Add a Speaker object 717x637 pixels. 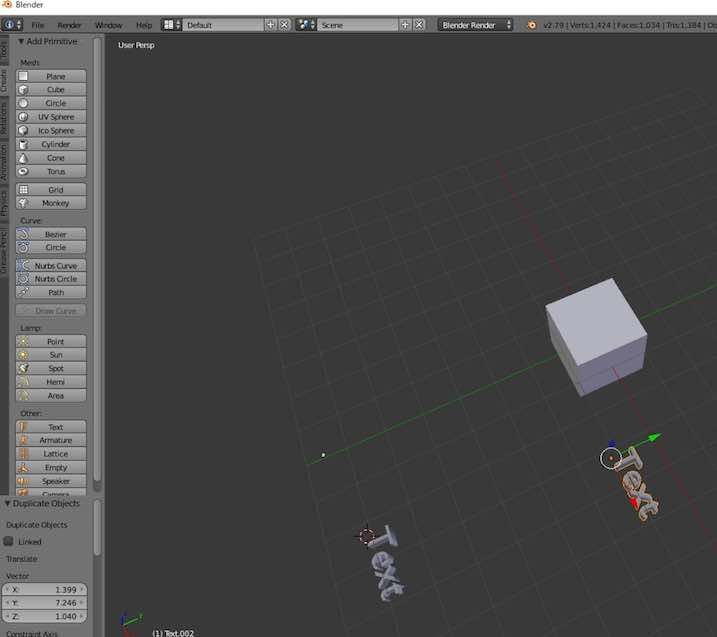tap(51, 482)
